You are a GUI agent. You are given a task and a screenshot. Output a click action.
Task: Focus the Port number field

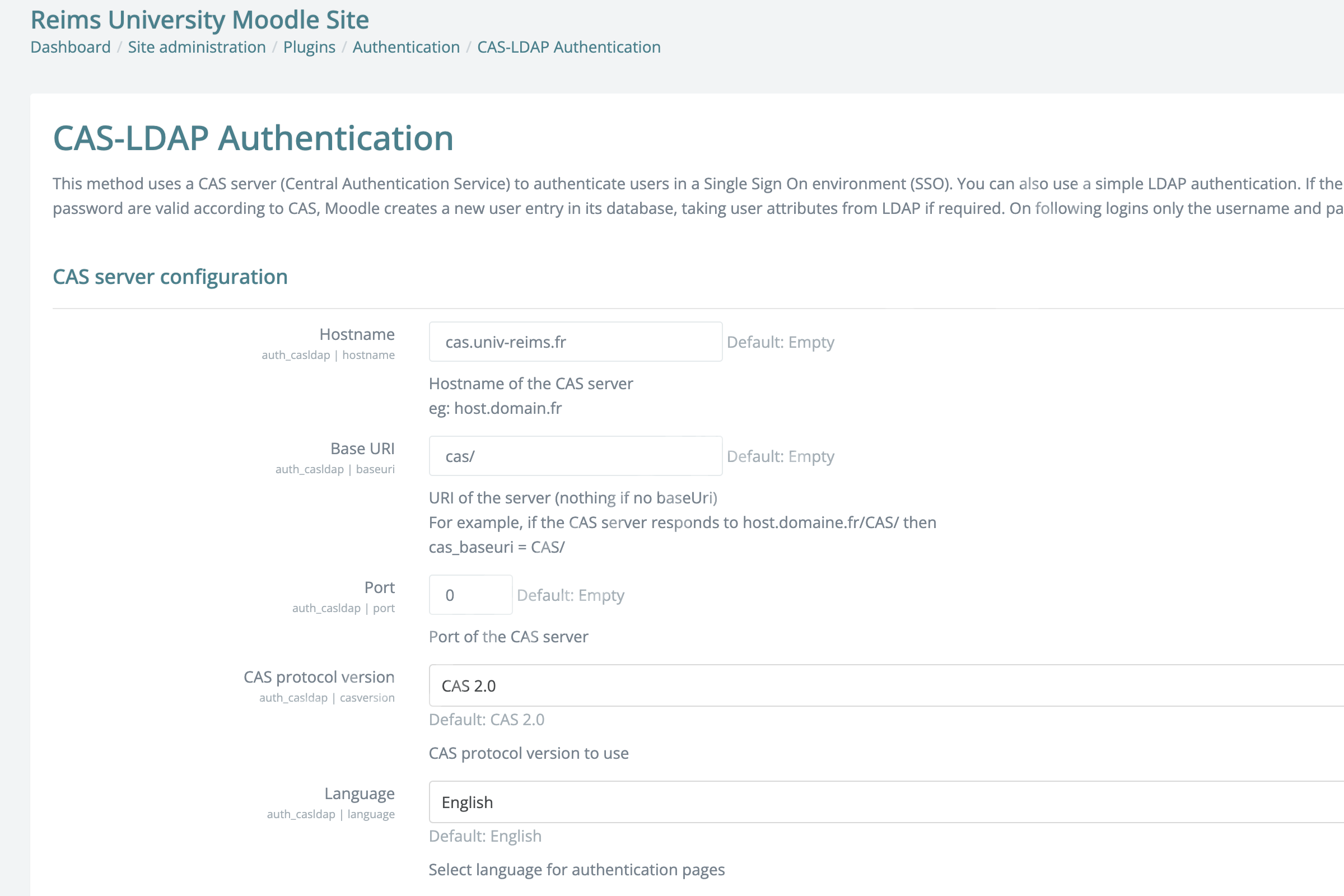[x=470, y=595]
